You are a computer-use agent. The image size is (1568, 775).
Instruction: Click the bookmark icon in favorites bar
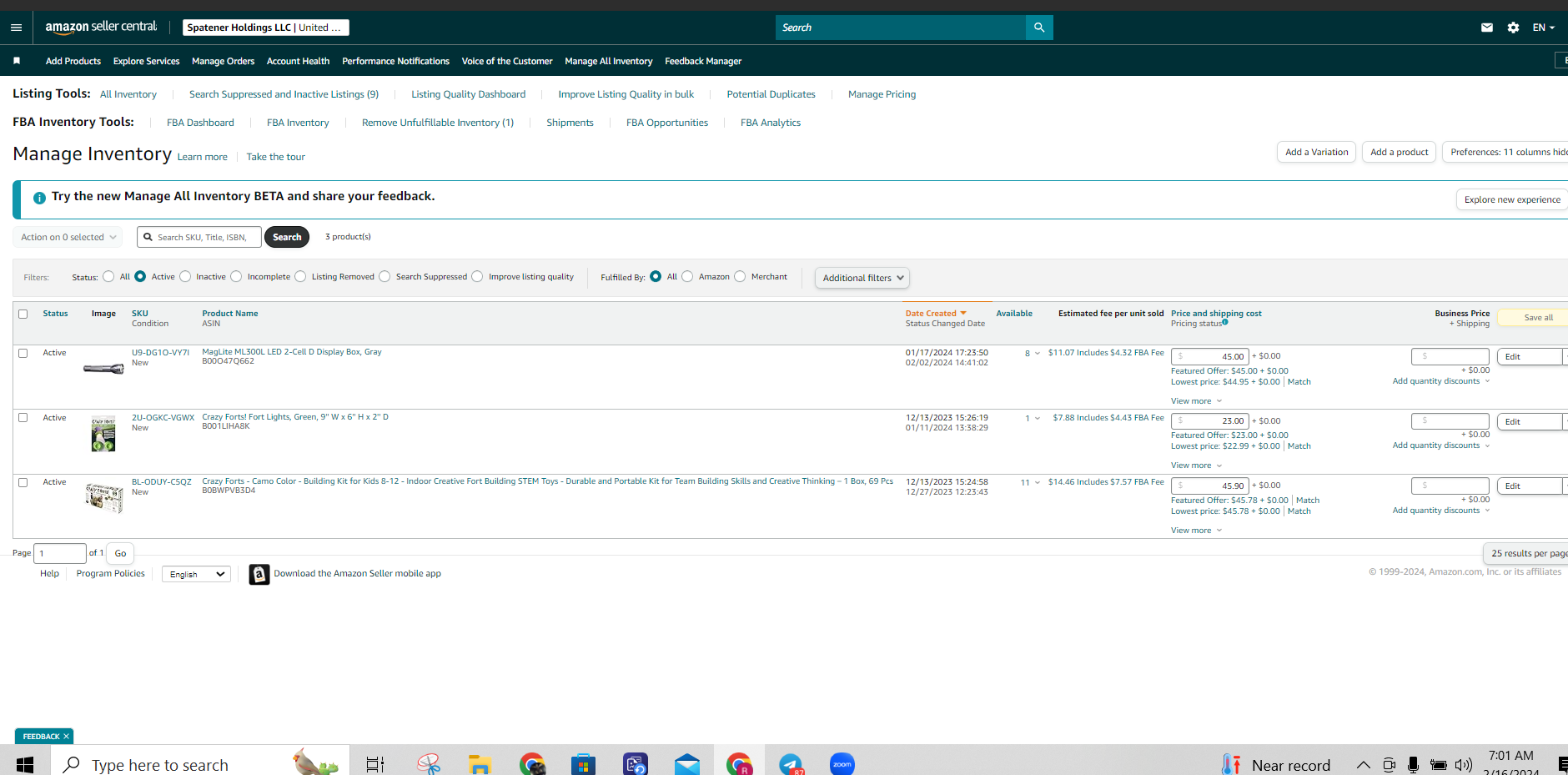pyautogui.click(x=17, y=61)
